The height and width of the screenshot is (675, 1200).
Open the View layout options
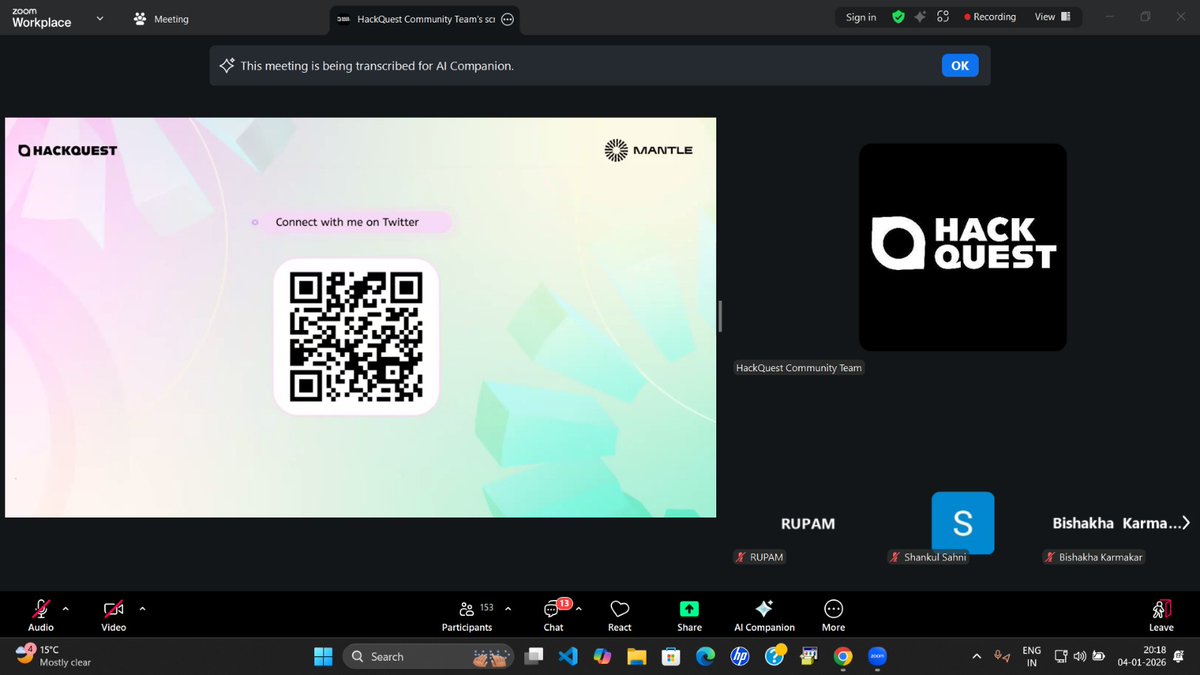[x=1052, y=17]
